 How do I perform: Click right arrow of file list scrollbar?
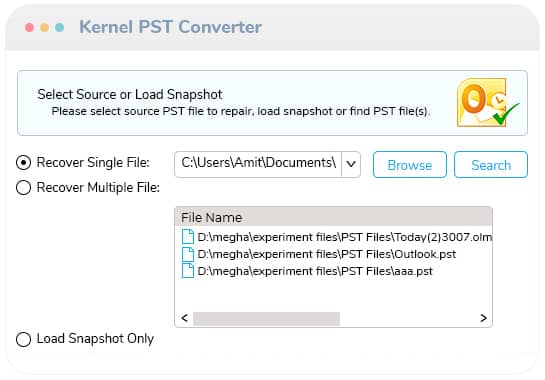click(x=483, y=318)
